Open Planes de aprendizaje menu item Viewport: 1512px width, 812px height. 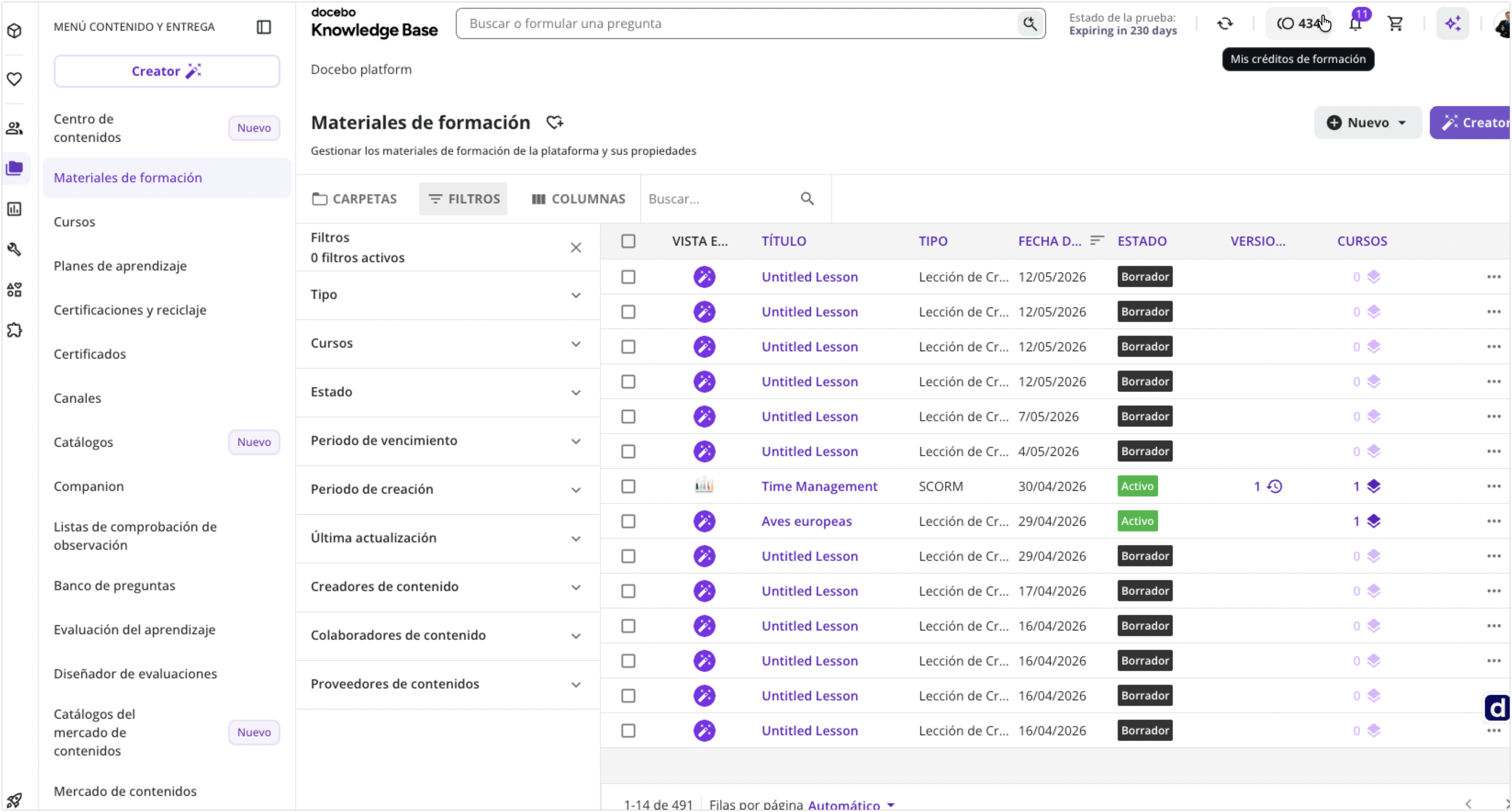coord(120,266)
